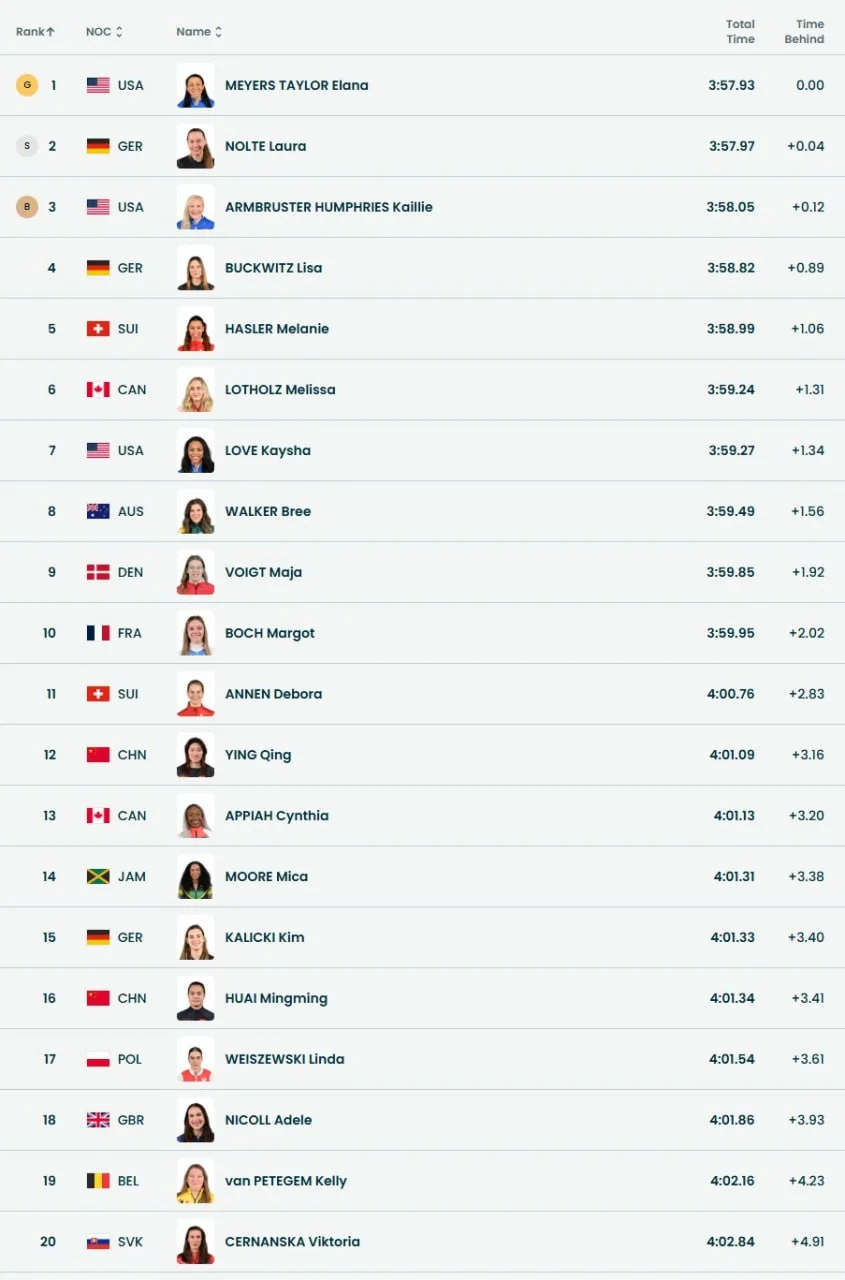
Task: Open MEYERS TAYLOR Elana athlete profile
Action: (x=296, y=85)
